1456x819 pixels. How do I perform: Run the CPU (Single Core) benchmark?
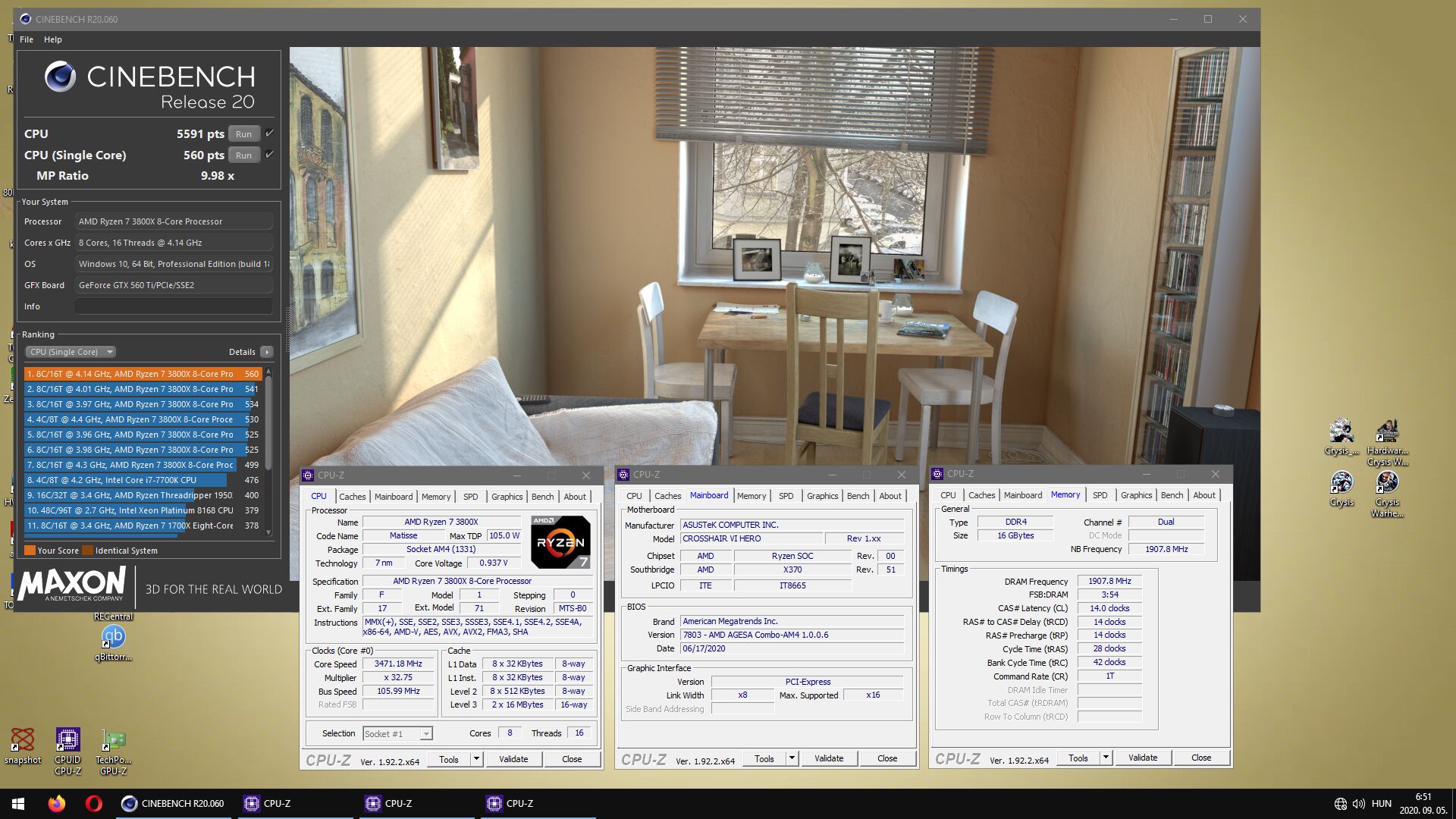[243, 155]
